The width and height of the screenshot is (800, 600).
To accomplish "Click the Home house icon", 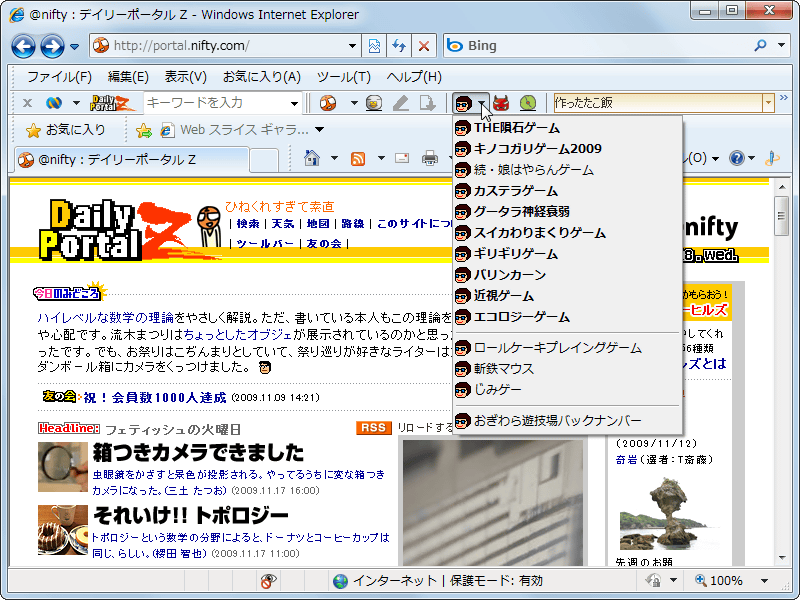I will point(312,159).
